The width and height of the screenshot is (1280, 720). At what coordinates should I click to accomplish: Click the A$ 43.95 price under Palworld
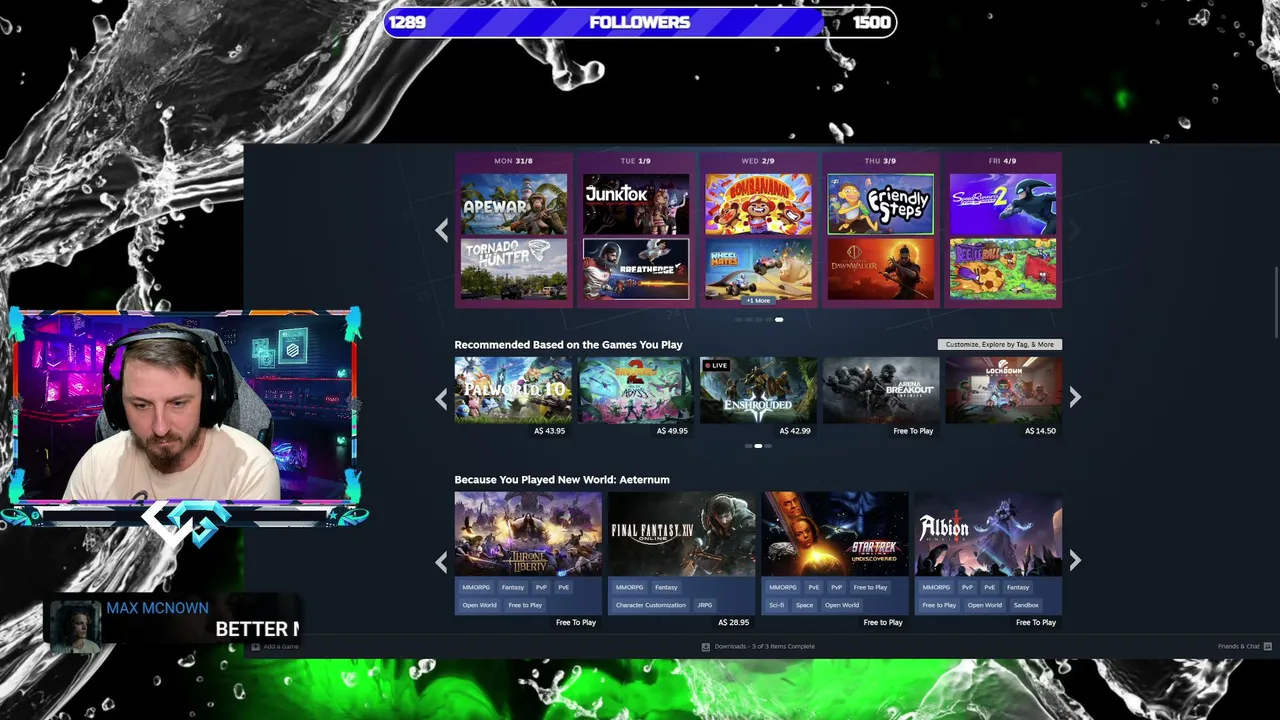(x=549, y=431)
